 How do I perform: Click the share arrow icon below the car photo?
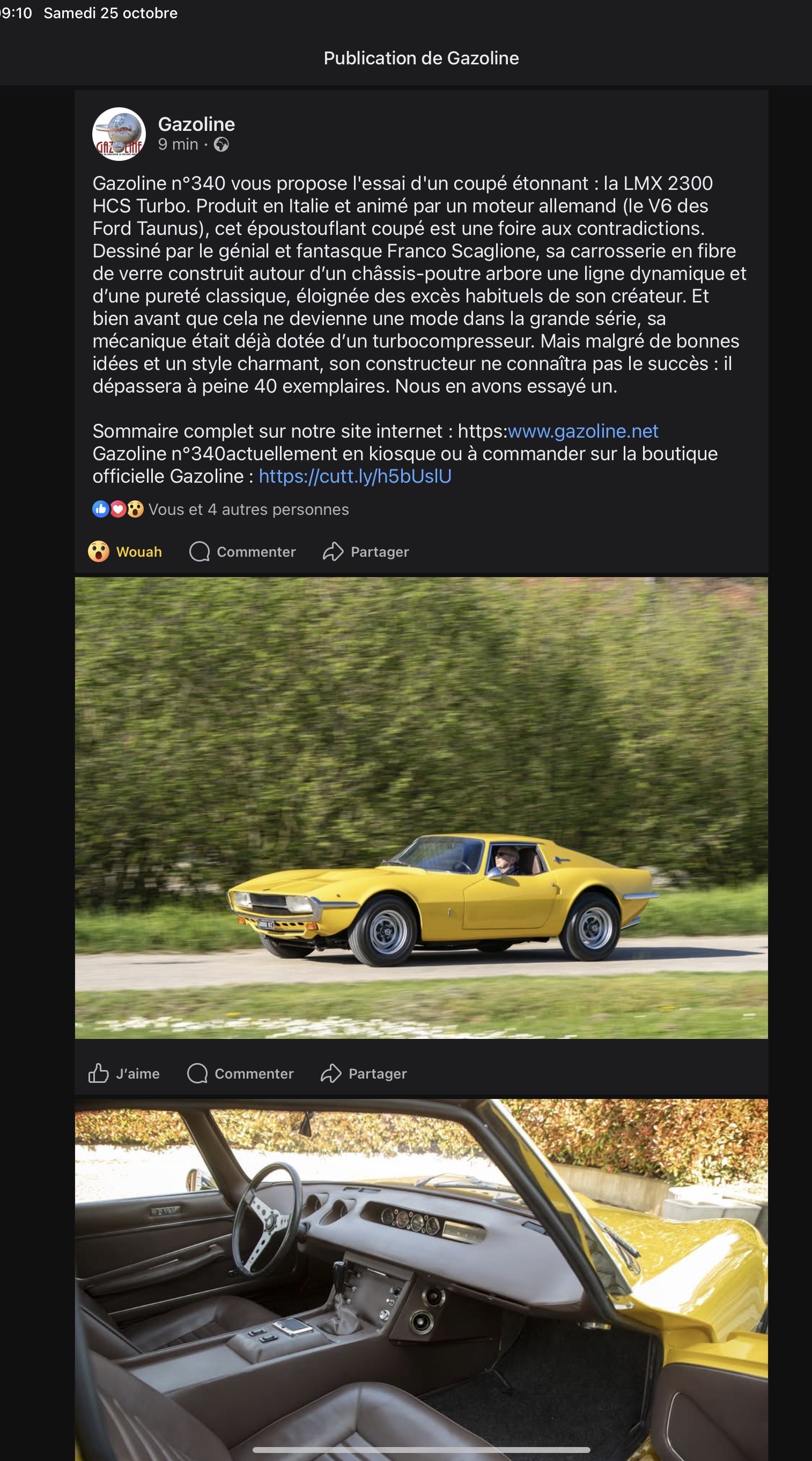(331, 1074)
